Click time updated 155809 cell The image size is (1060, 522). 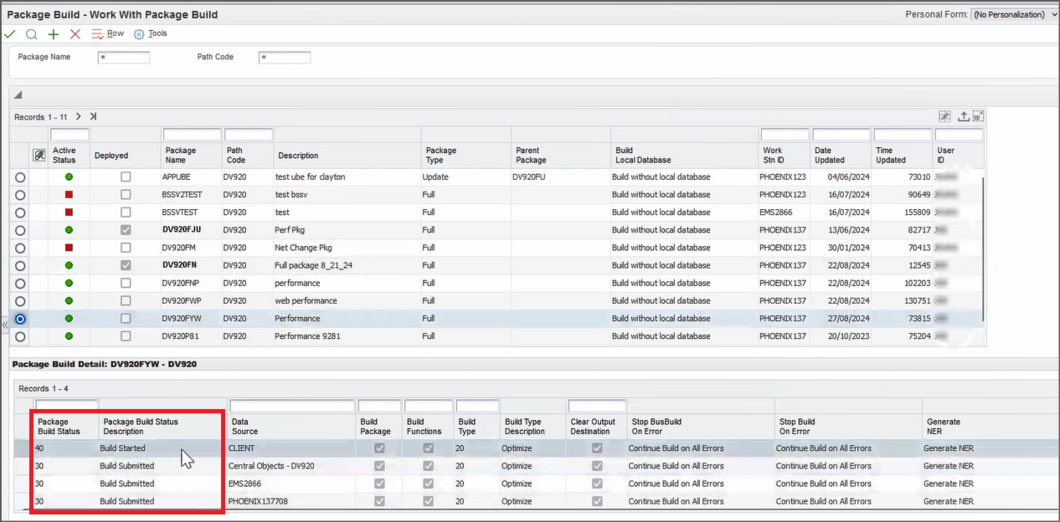pos(917,212)
